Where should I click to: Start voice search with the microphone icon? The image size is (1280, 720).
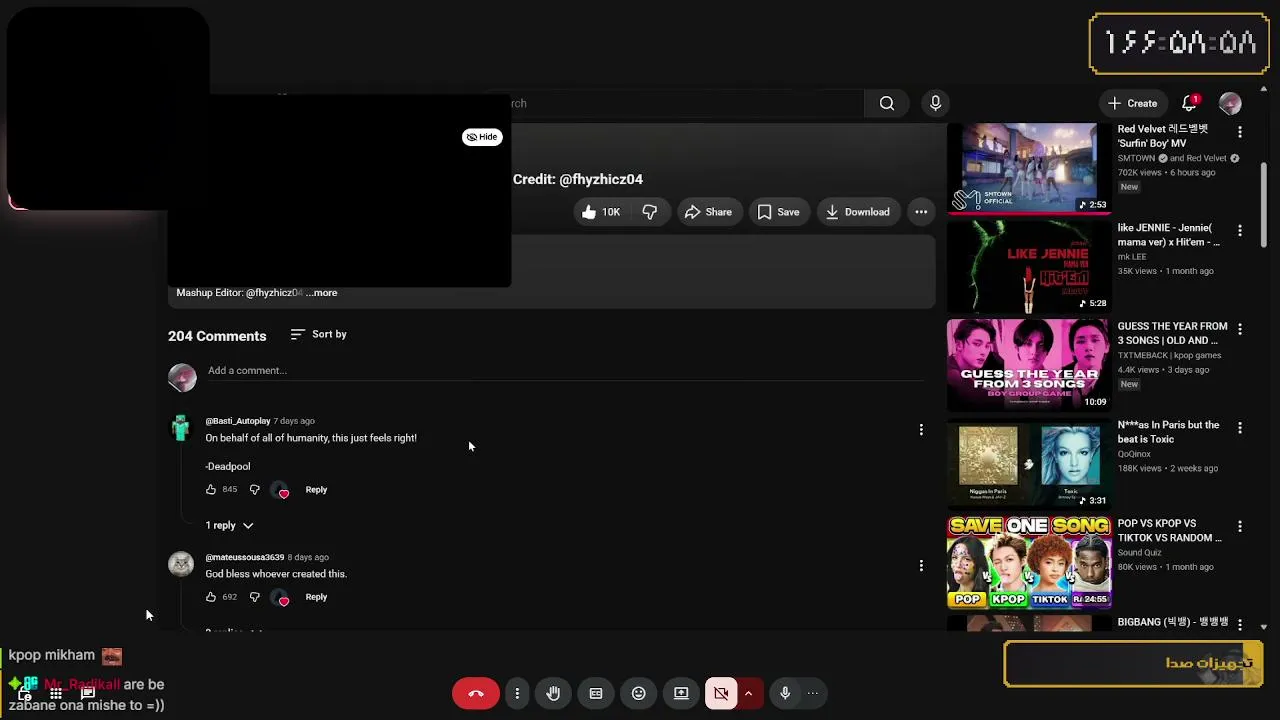pos(936,103)
